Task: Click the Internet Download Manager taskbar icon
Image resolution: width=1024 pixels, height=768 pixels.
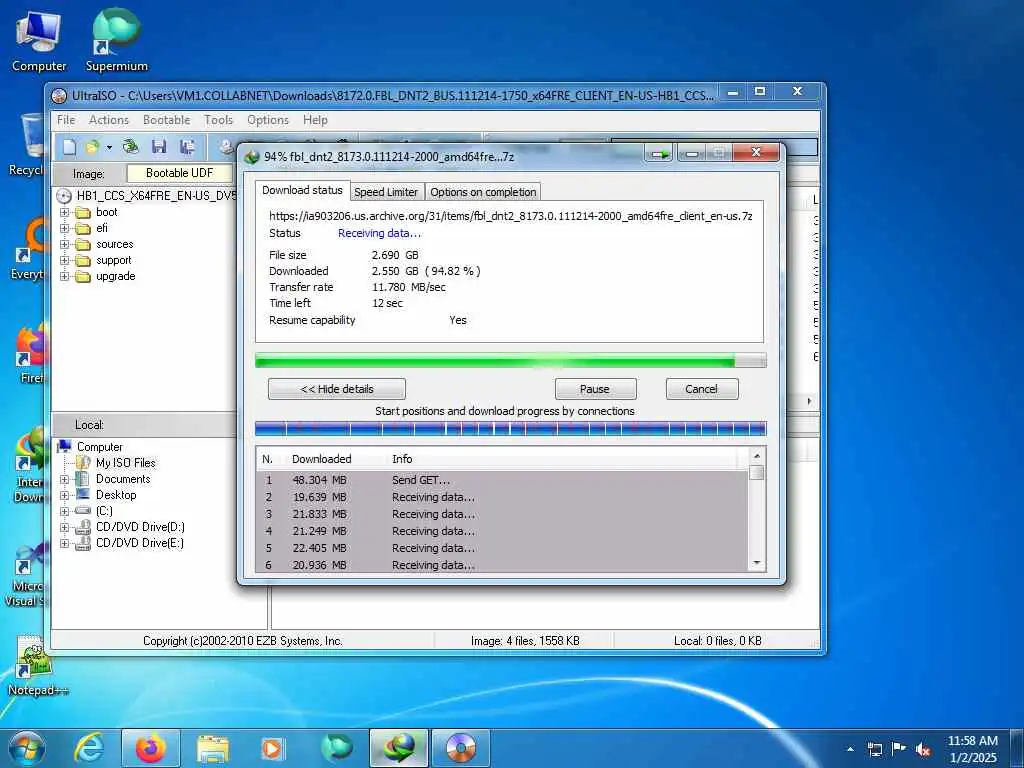Action: point(399,748)
